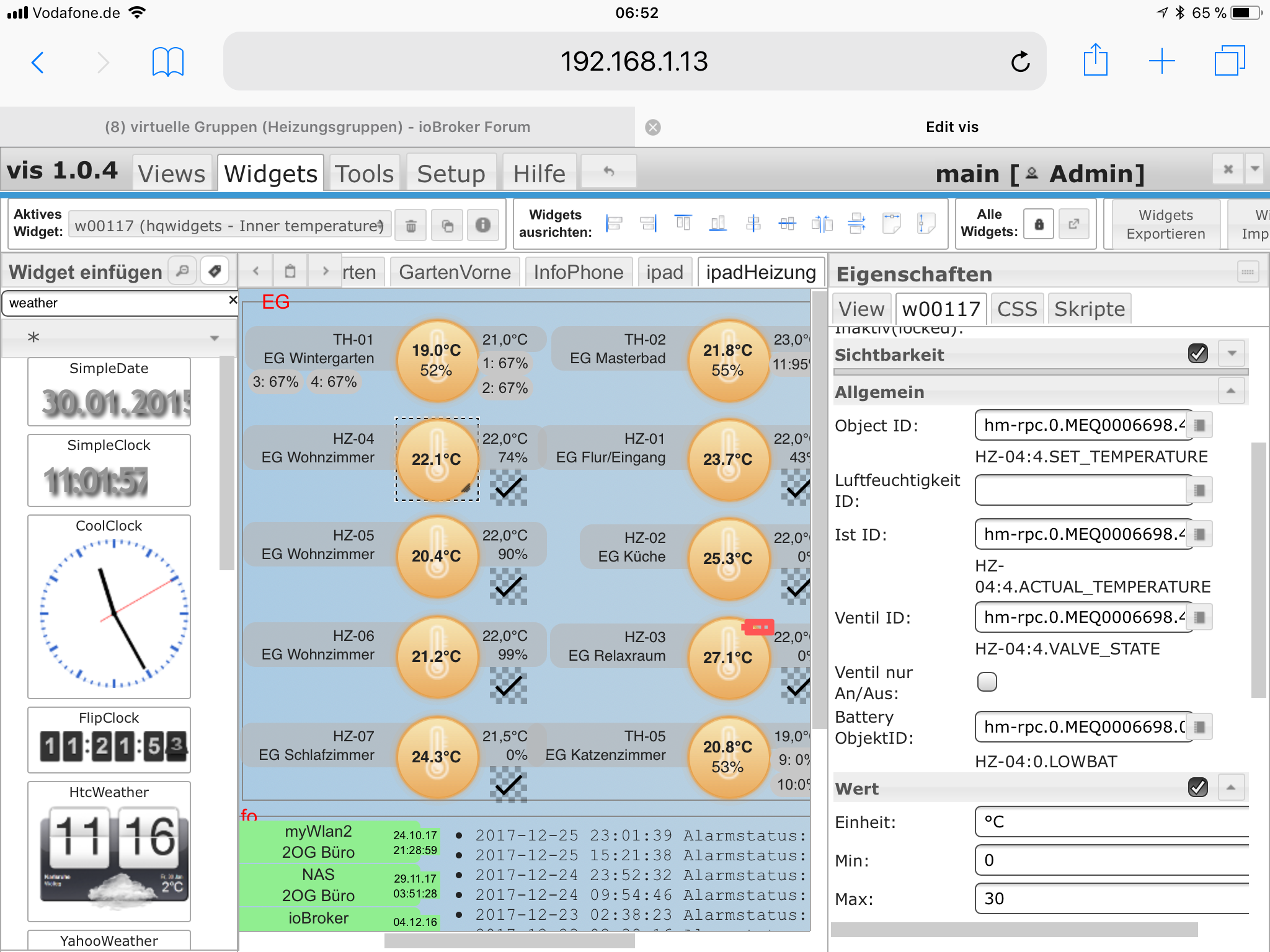
Task: Click Widgets Exportieren button
Action: 1166,224
